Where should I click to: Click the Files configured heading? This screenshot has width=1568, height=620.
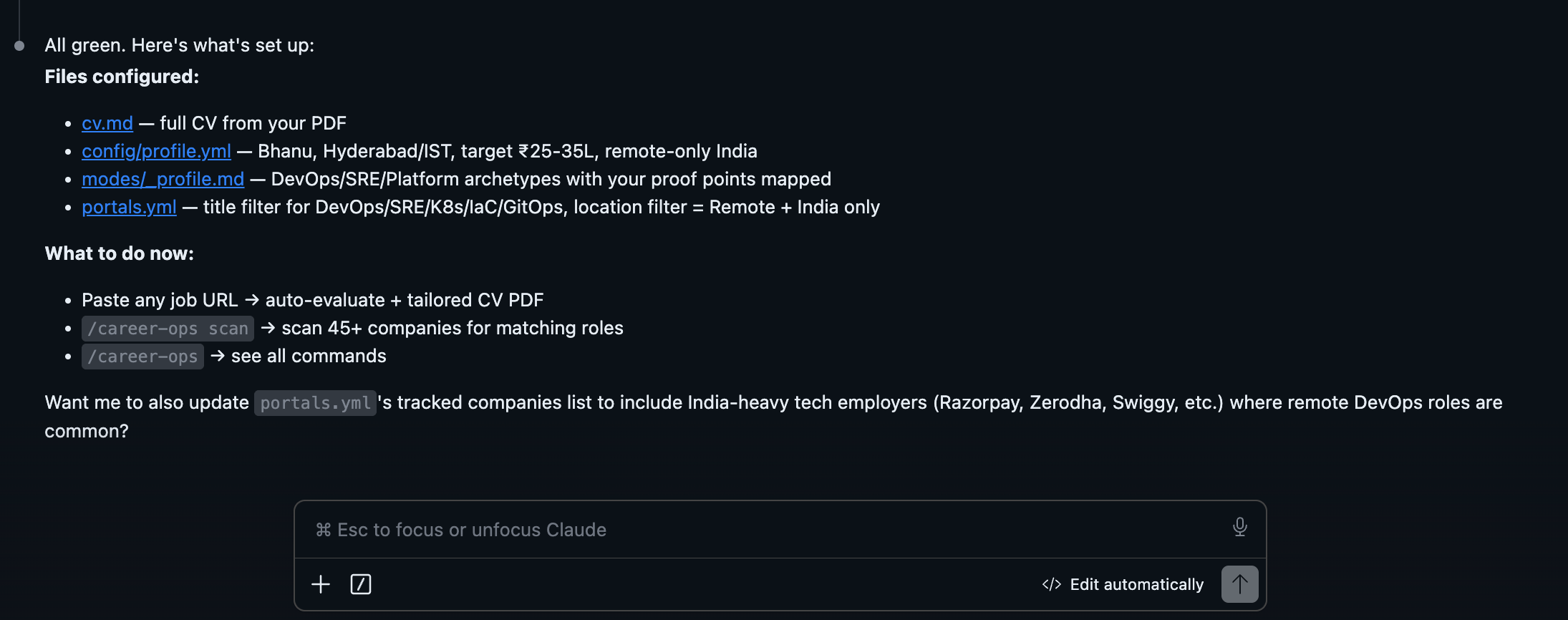pos(122,77)
